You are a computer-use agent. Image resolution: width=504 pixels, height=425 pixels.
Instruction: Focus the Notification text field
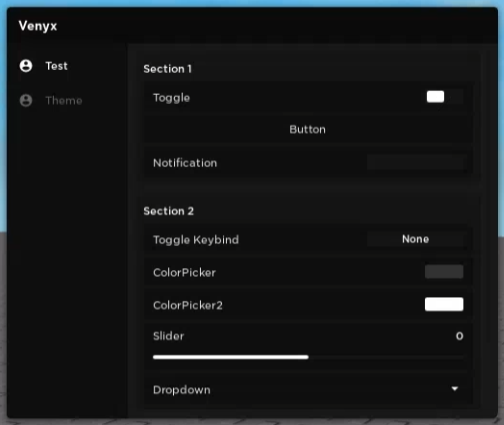coord(415,163)
